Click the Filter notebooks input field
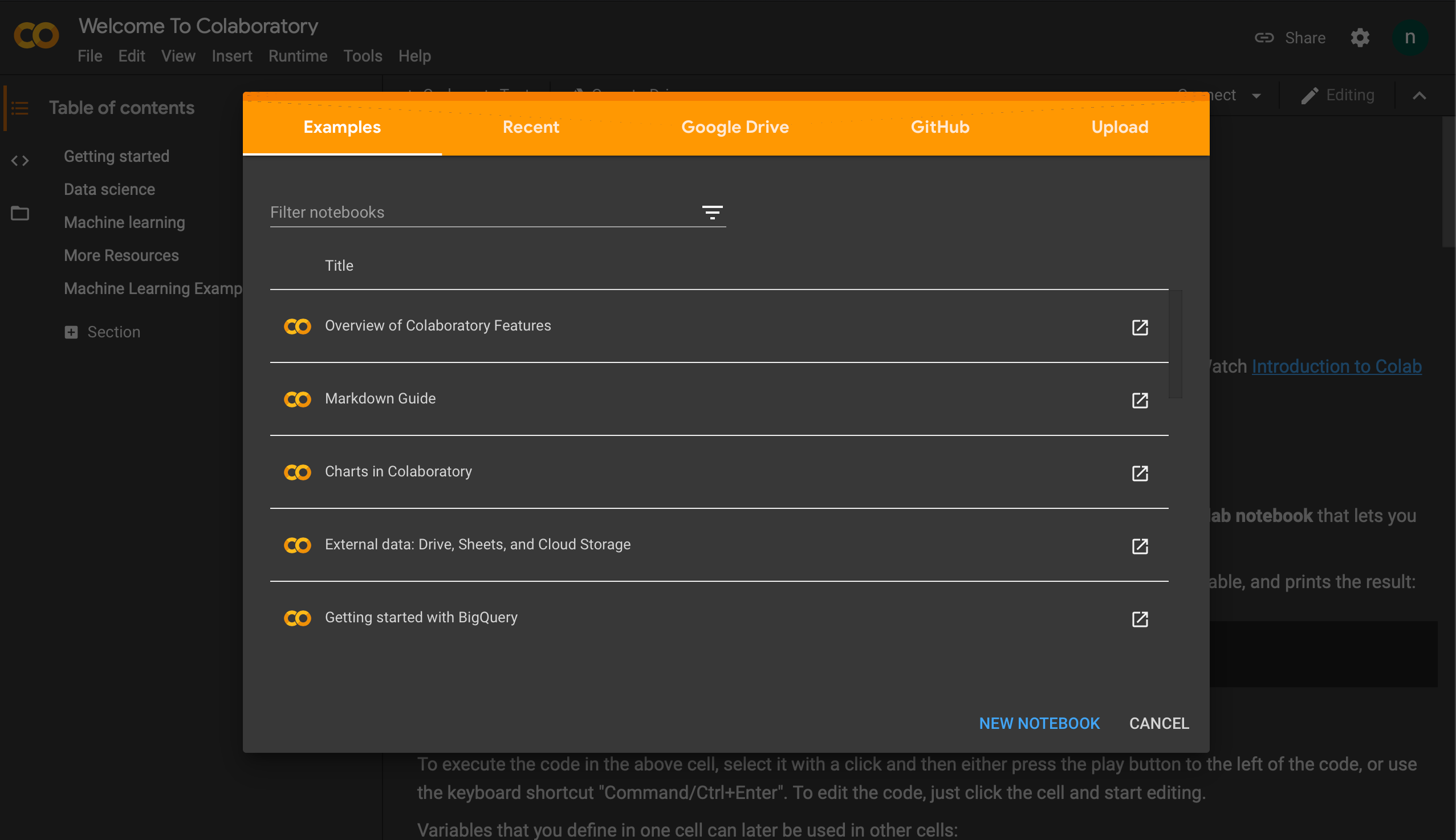This screenshot has width=1456, height=840. tap(479, 213)
